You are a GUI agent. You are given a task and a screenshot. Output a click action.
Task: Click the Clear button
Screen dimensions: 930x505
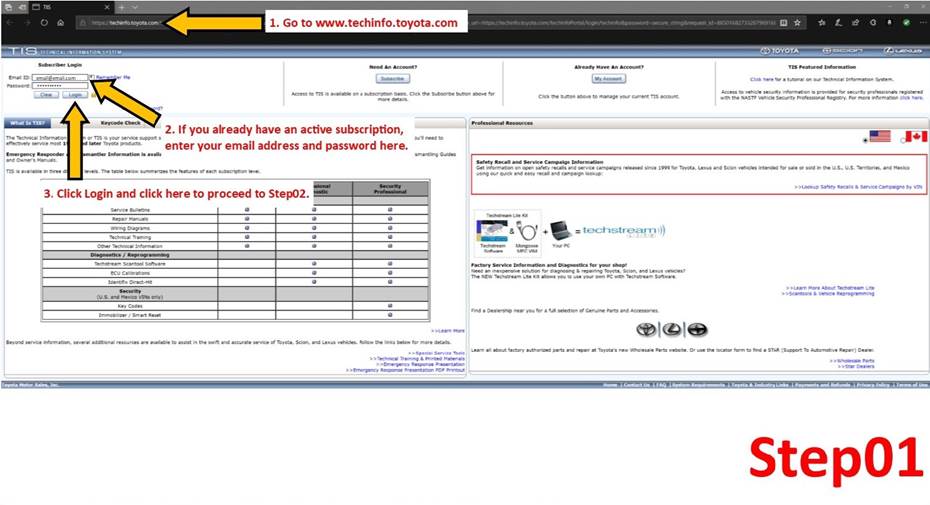point(46,95)
